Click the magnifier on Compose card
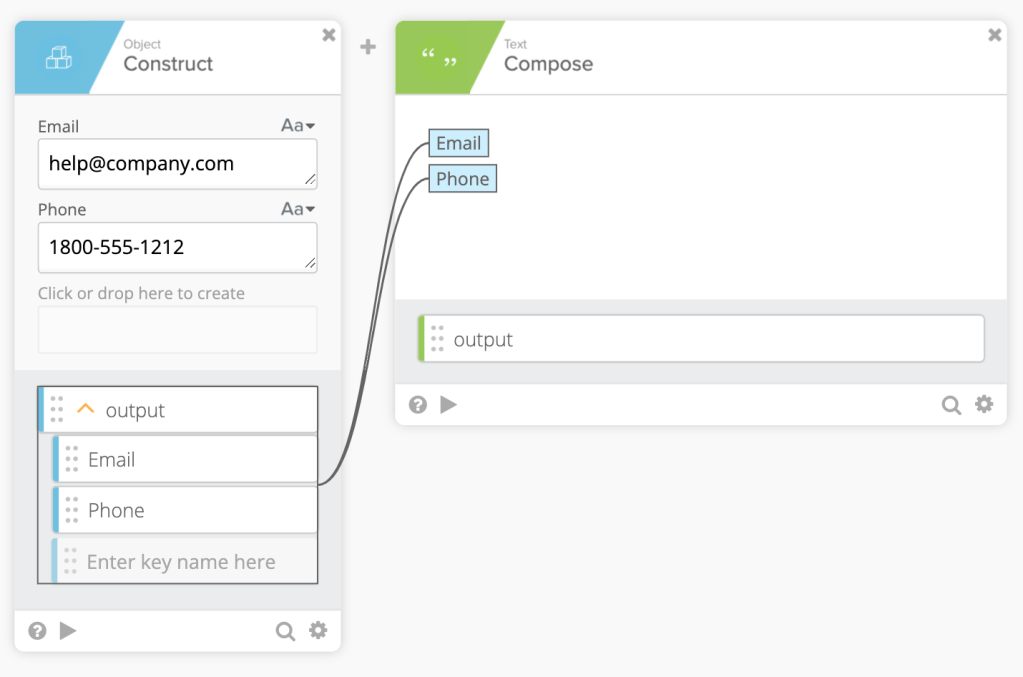Screen dimensions: 1023x677 click(951, 405)
